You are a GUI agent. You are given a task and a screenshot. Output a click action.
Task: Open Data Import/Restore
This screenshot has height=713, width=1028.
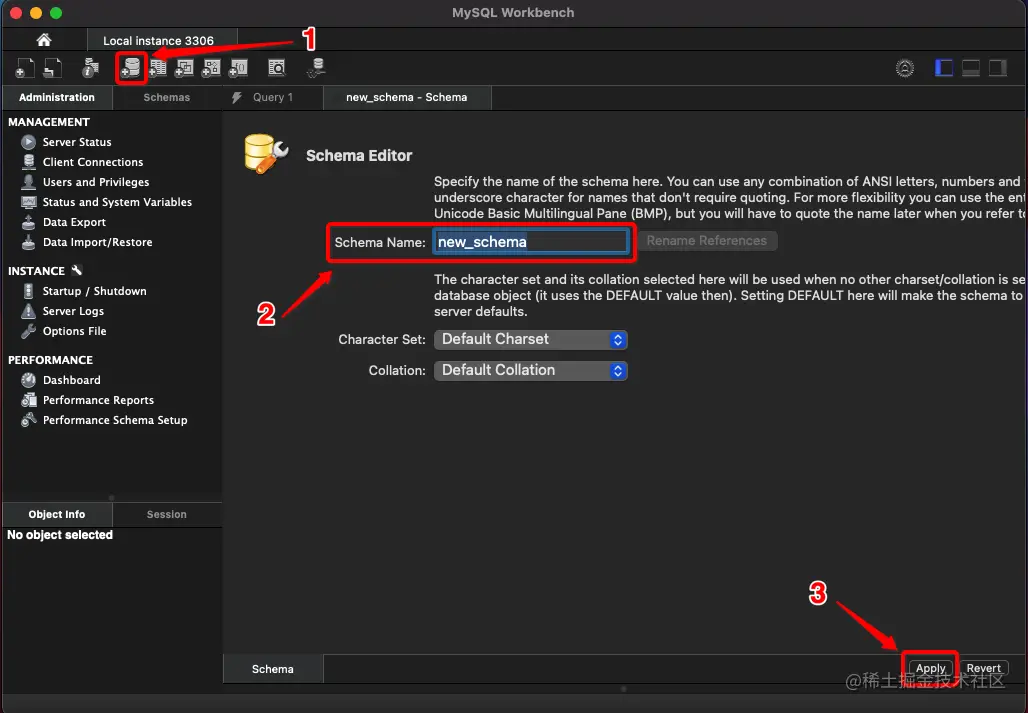[98, 242]
